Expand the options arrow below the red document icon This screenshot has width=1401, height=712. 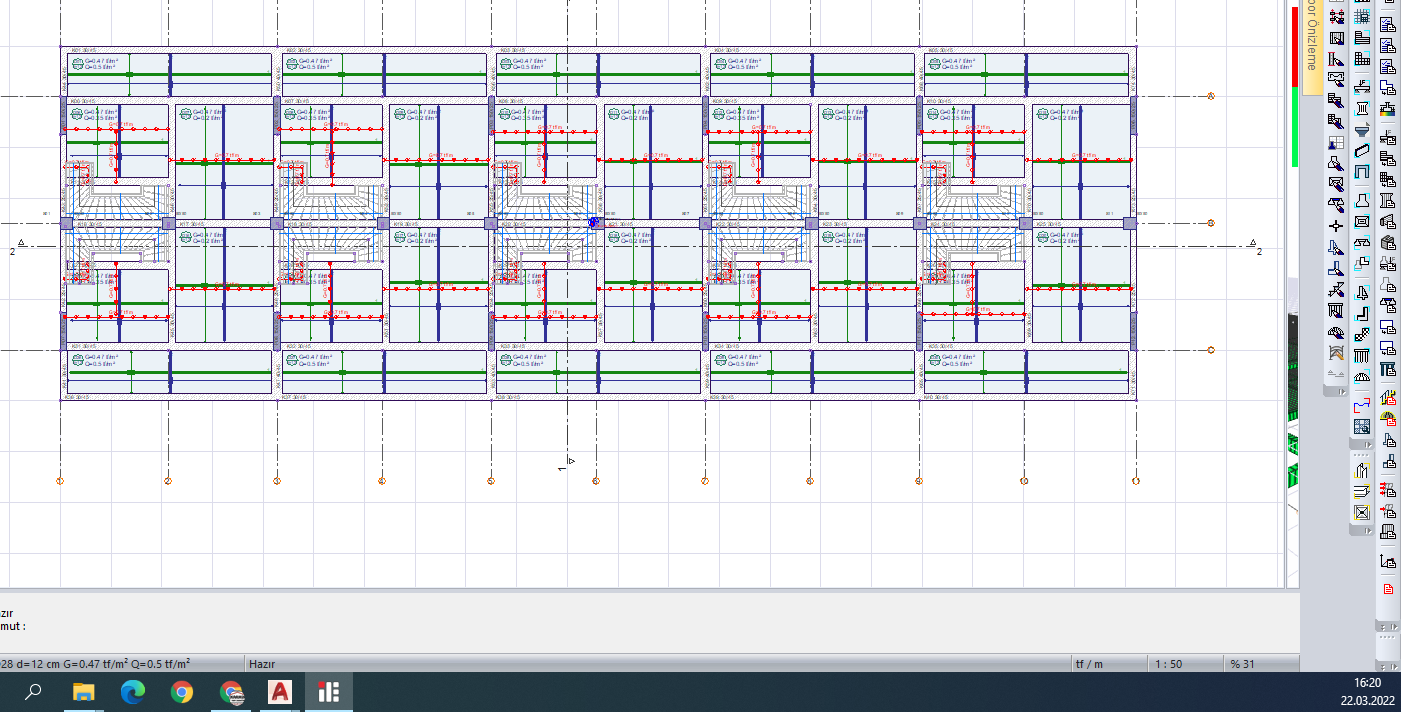(x=1394, y=626)
